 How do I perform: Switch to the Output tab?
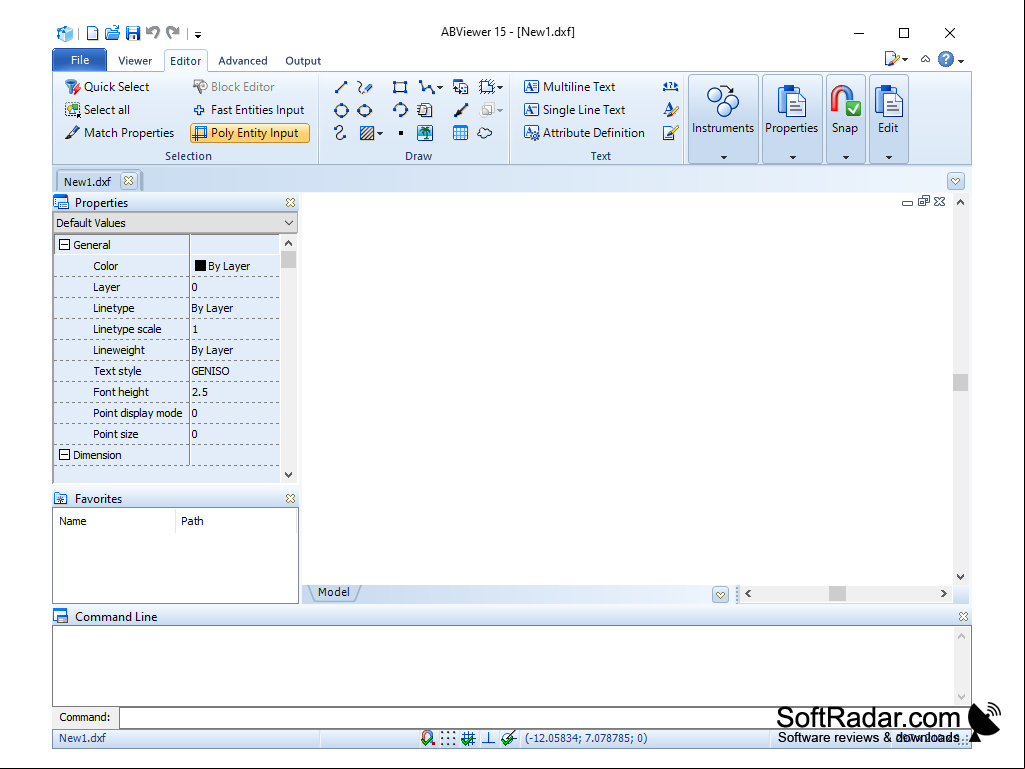tap(303, 61)
